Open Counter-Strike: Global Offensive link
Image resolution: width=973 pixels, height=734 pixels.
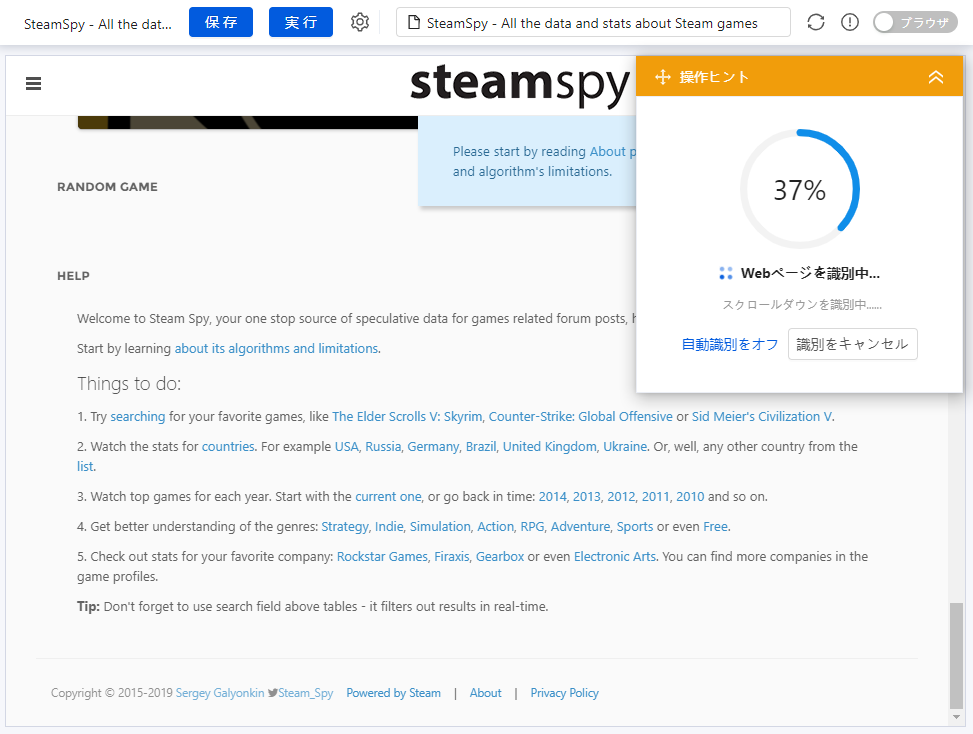coord(581,416)
